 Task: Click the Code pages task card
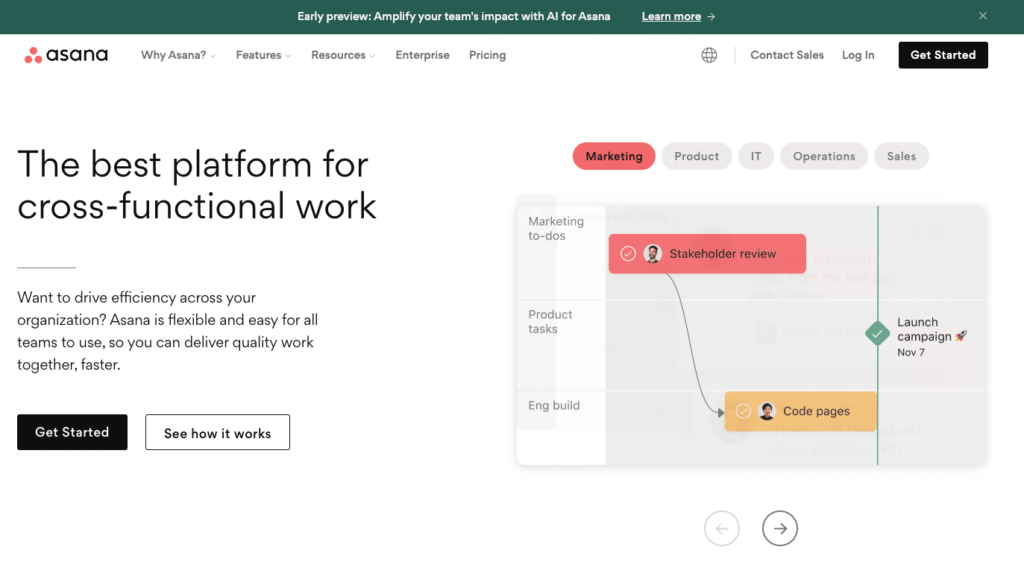pyautogui.click(x=801, y=411)
